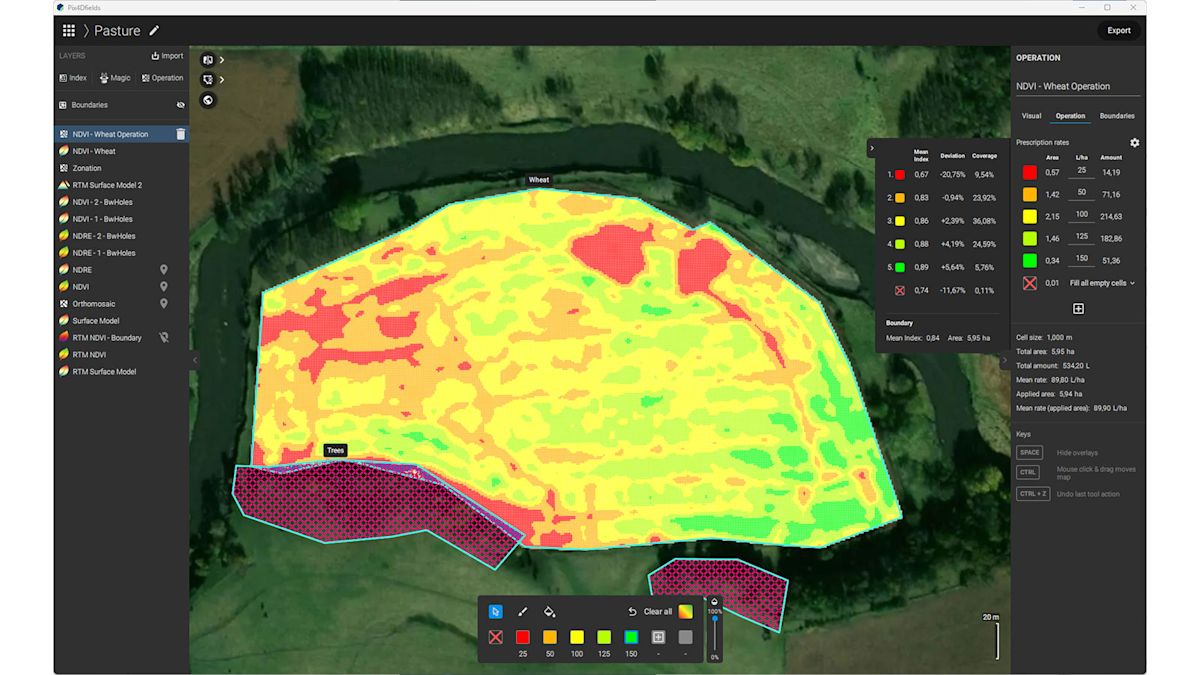This screenshot has height=675, width=1200.
Task: Toggle visibility of the Boundaries layer
Action: pyautogui.click(x=182, y=104)
